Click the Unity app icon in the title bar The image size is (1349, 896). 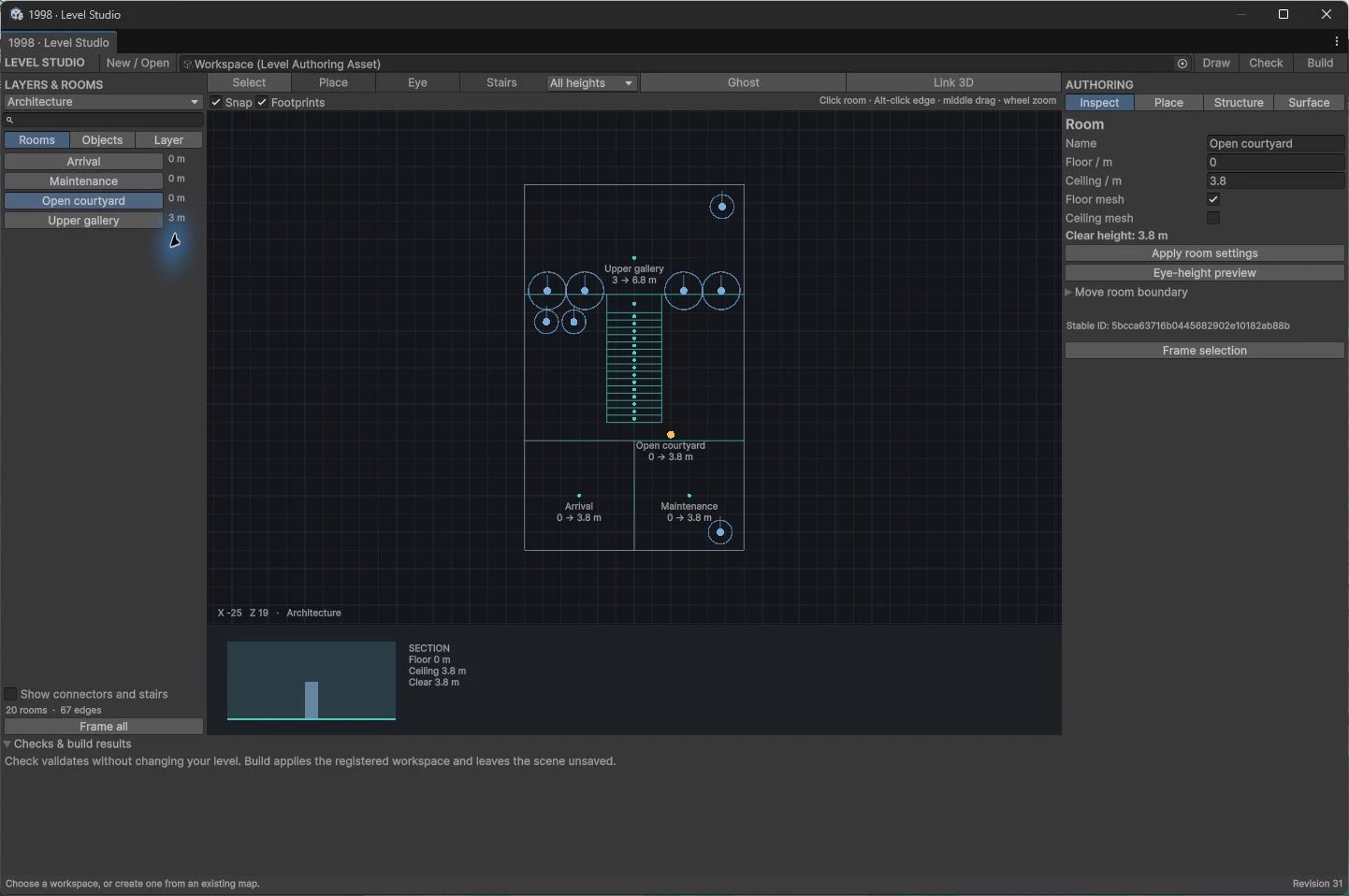point(16,14)
